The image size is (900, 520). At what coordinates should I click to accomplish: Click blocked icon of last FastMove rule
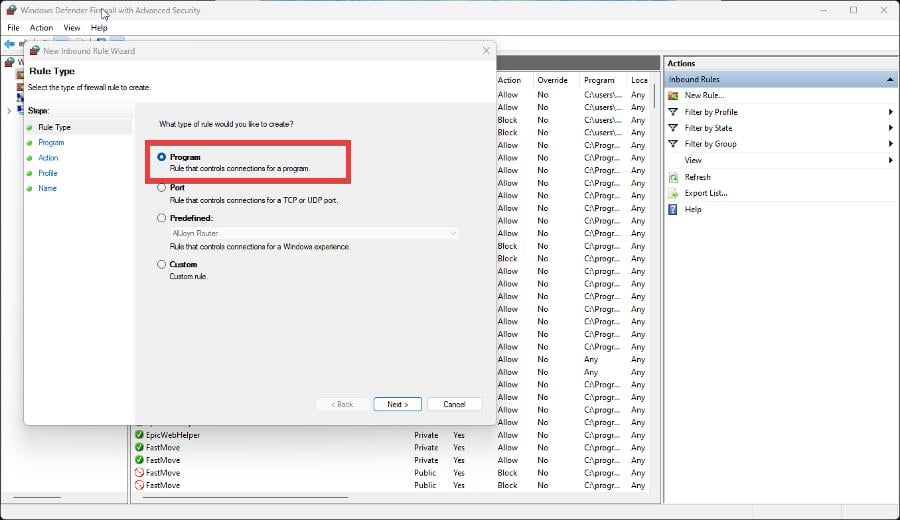[x=139, y=485]
